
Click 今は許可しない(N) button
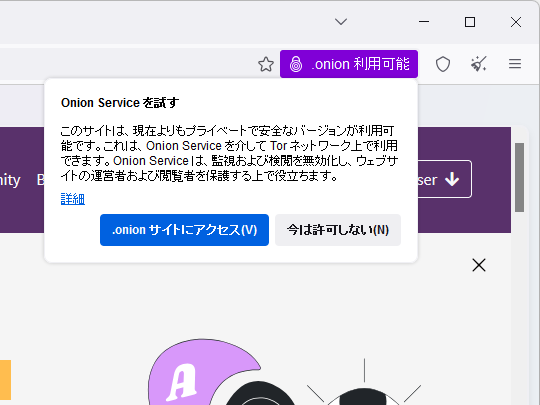coord(338,230)
